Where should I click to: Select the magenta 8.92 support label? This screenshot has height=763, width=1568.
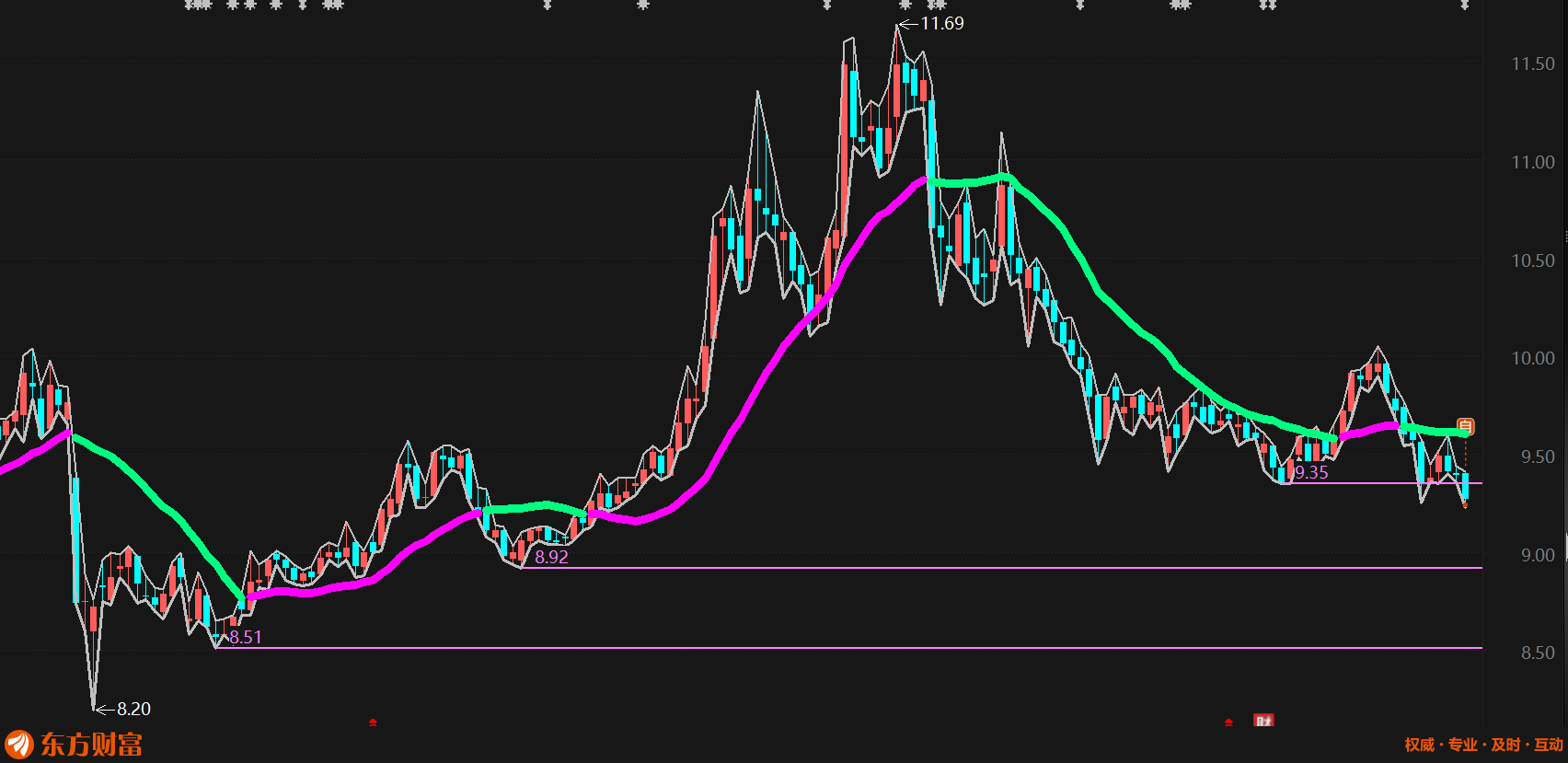point(551,557)
